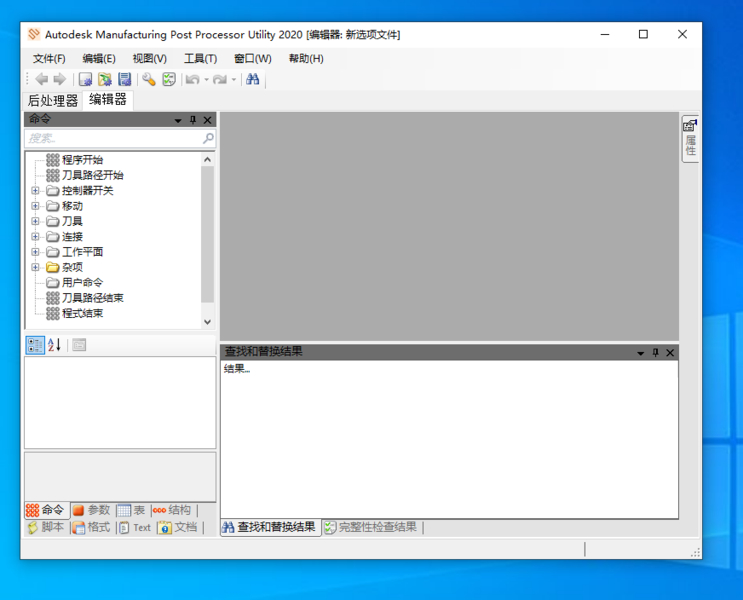
Task: Open 查找和替换结果 panel options dropdown arrow
Action: point(641,353)
